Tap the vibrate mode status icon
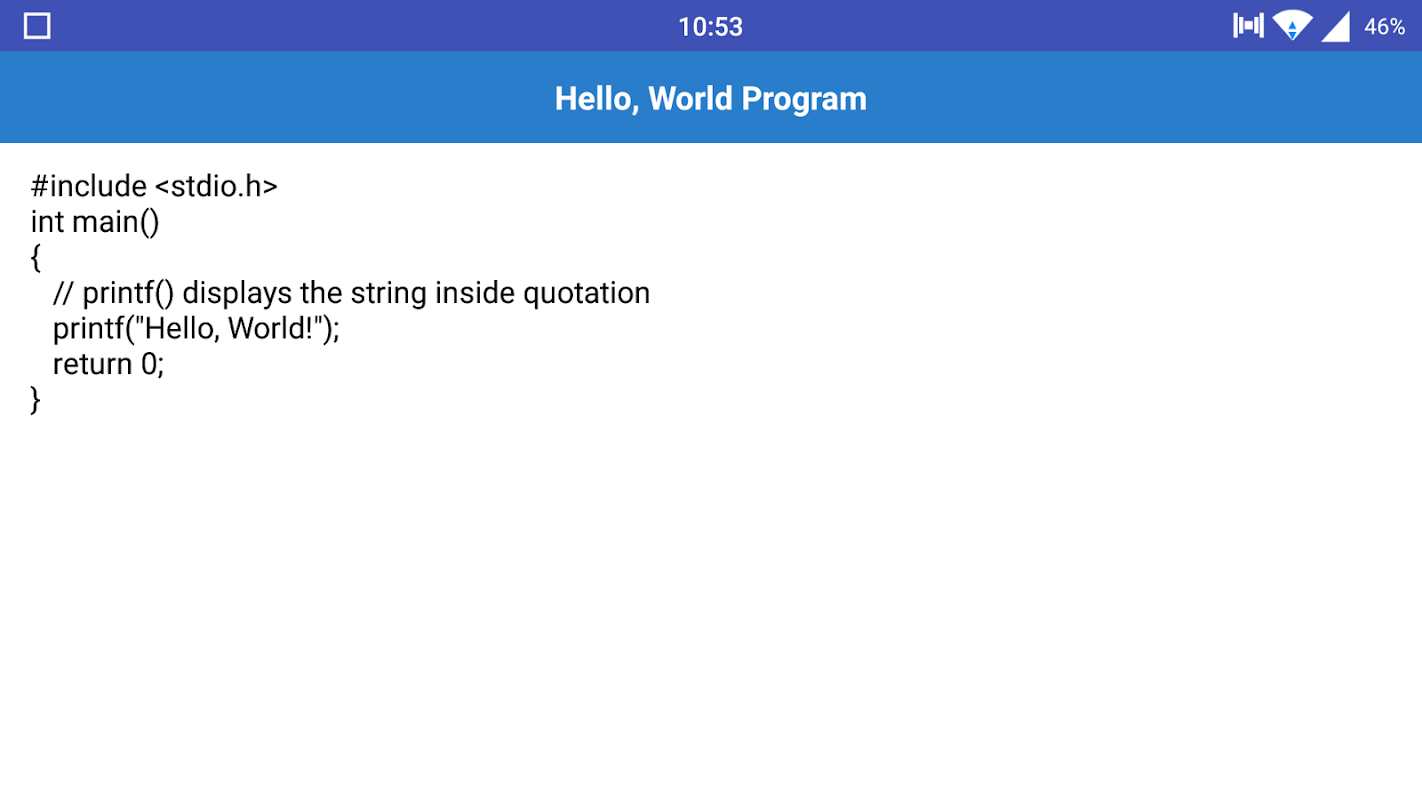The width and height of the screenshot is (1422, 800). pos(1248,26)
